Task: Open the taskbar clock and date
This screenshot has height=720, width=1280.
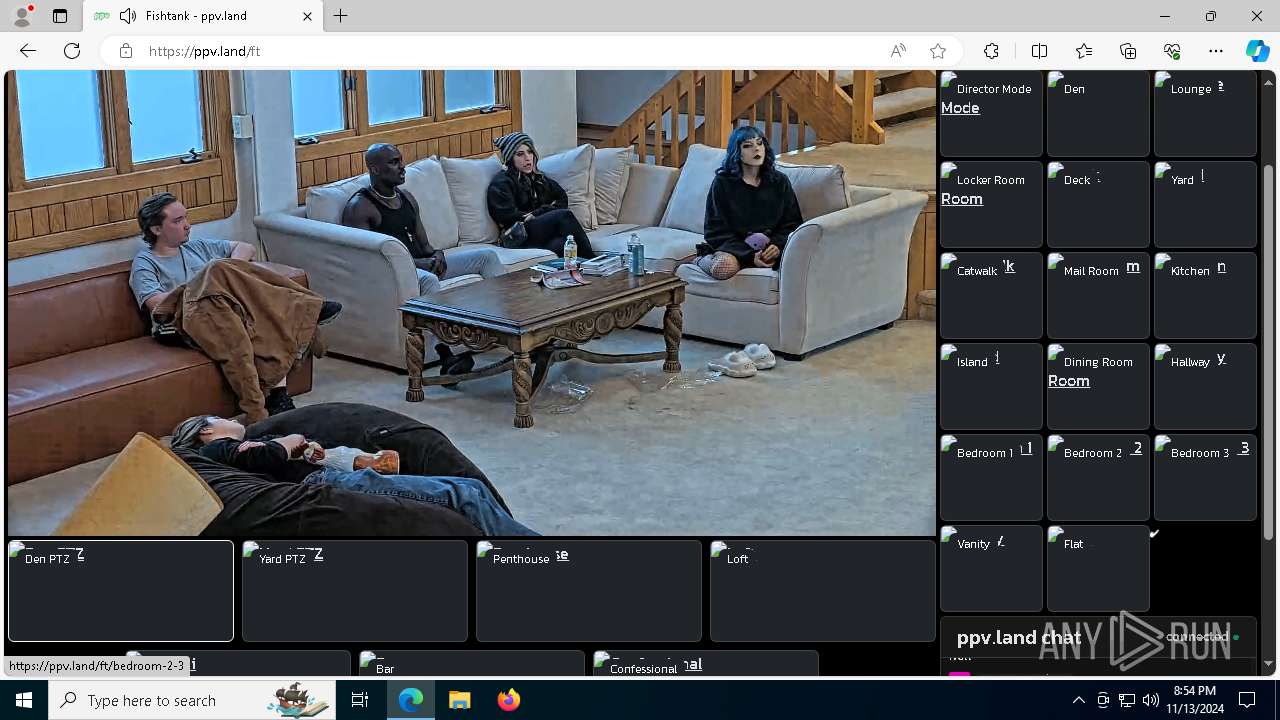Action: coord(1194,700)
